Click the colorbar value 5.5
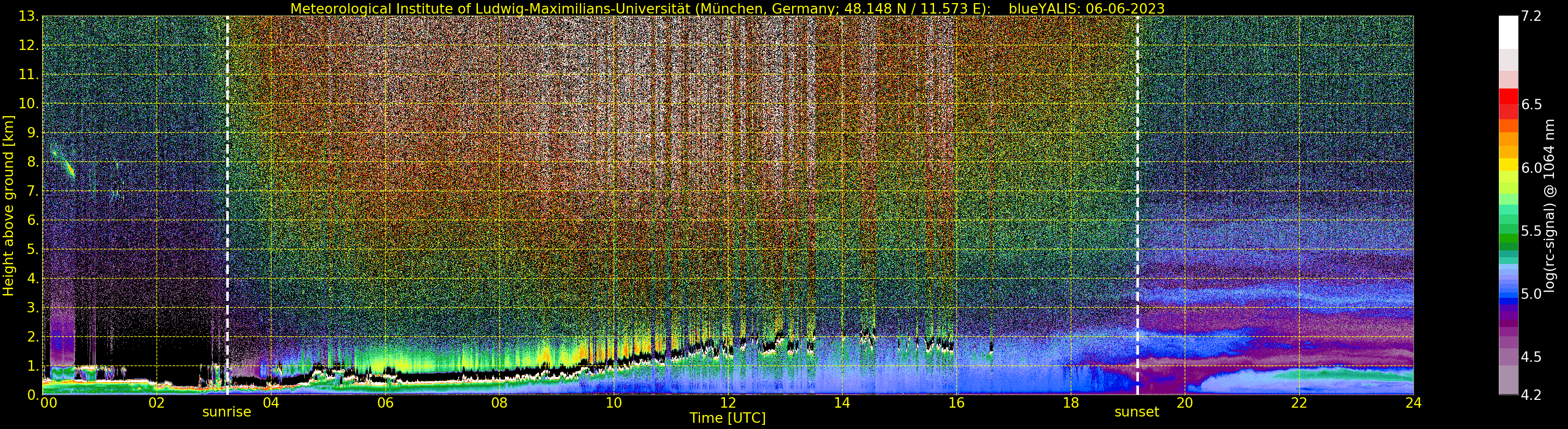 coord(1532,231)
